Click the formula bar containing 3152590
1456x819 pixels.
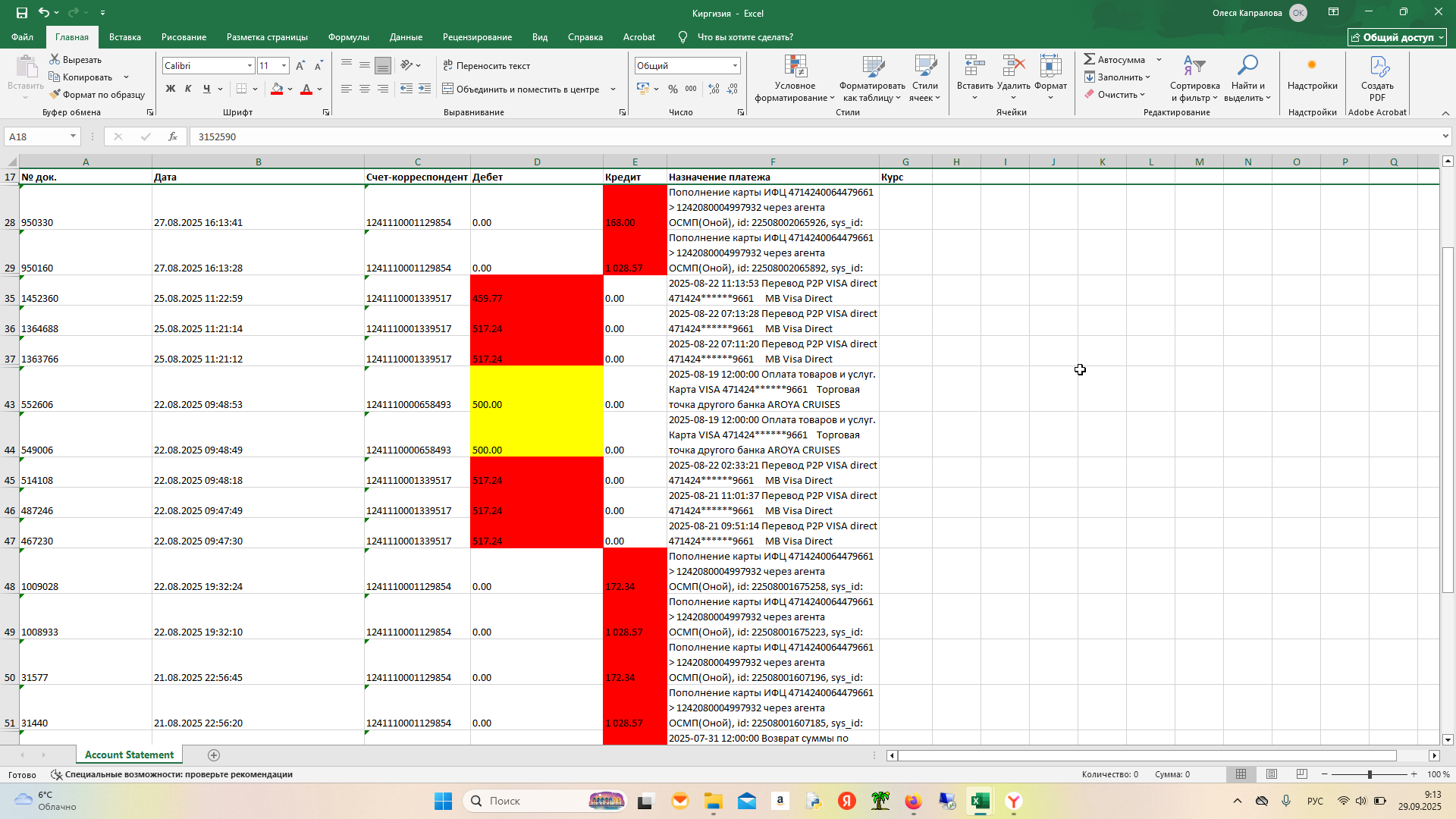[x=815, y=136]
